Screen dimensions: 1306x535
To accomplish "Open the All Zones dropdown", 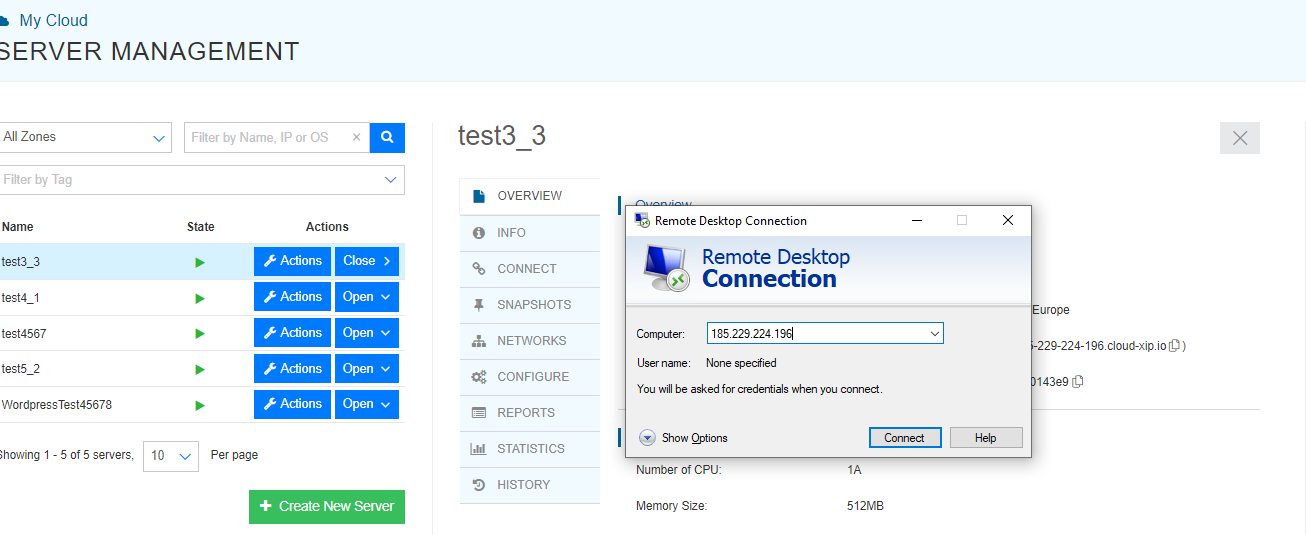I will 86,137.
